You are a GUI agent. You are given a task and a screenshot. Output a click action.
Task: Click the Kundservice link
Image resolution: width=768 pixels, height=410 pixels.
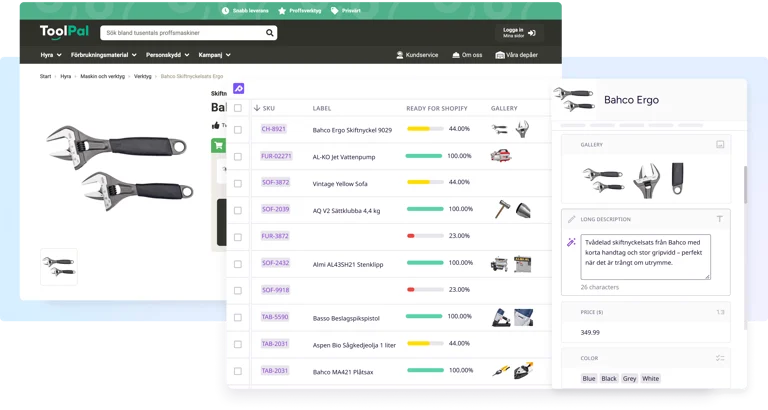pos(417,55)
